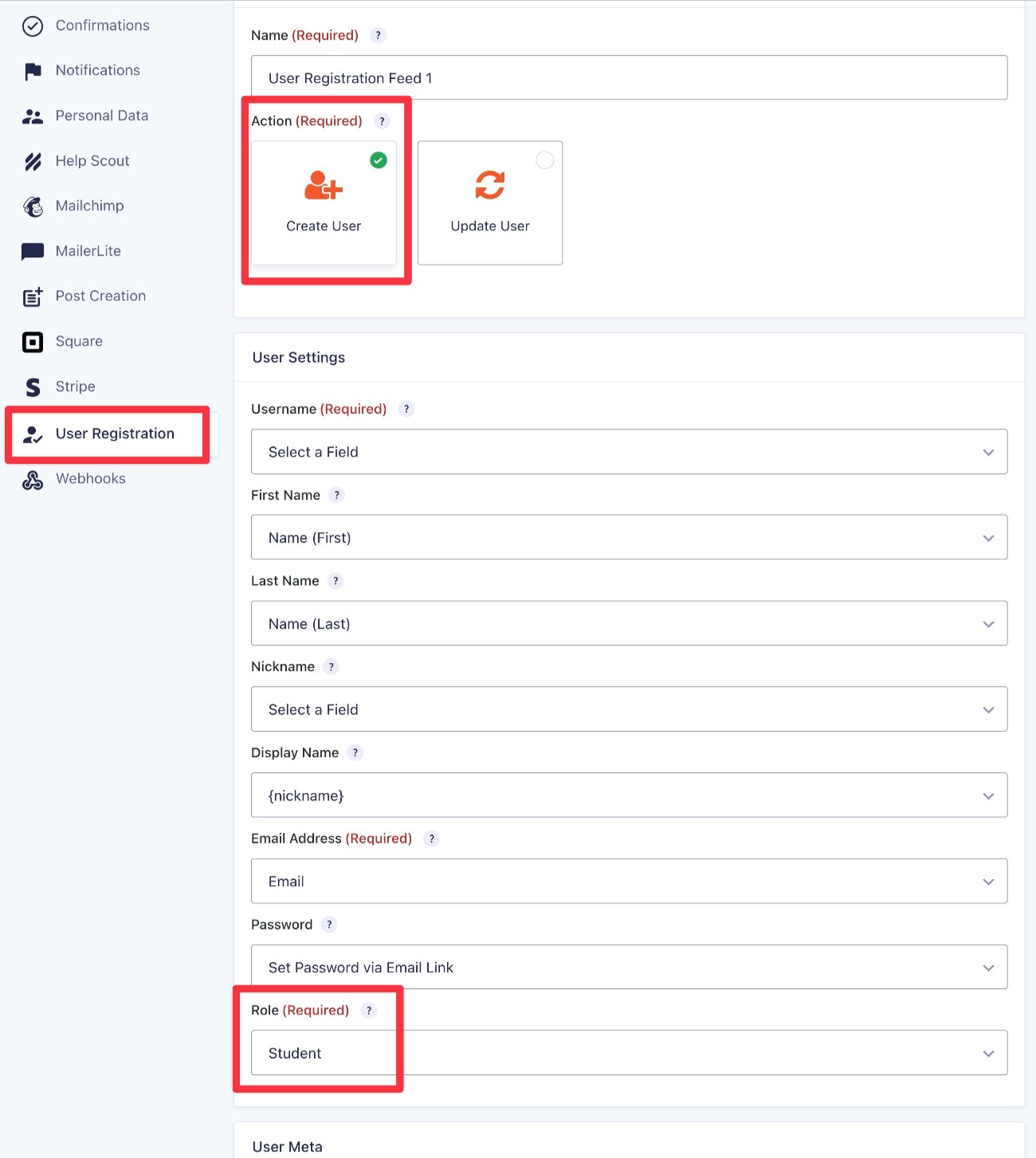
Task: Select the MailerLite chat bubble icon
Action: [33, 251]
